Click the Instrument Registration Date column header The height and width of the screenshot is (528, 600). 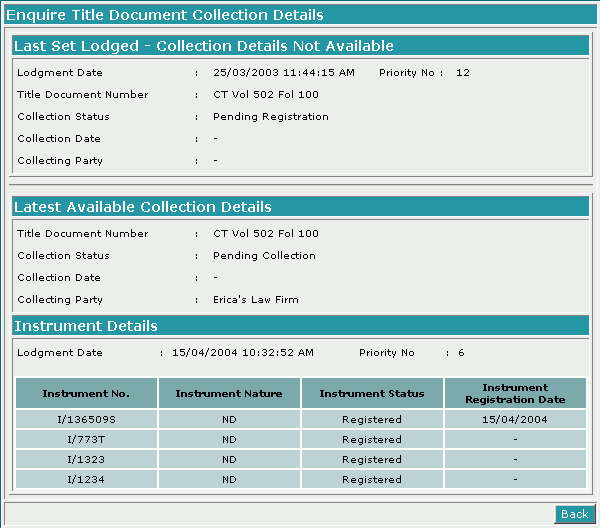coord(515,393)
